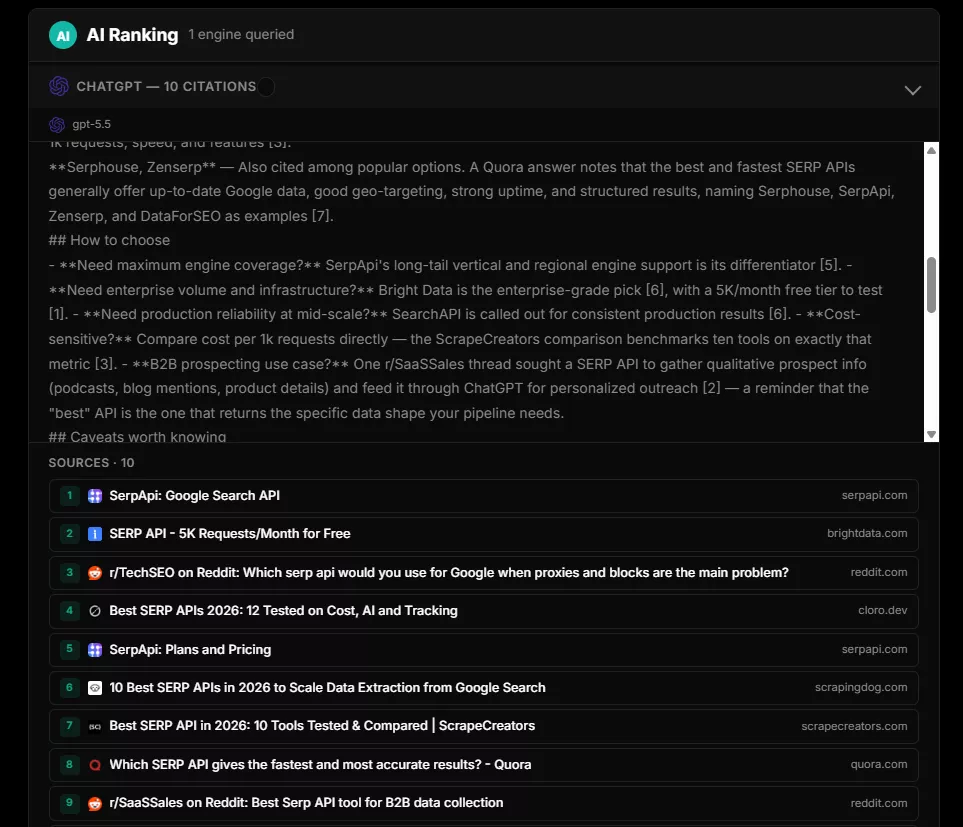Click the reddit.com domain on the r/TechSEO row
963x827 pixels.
tap(878, 572)
